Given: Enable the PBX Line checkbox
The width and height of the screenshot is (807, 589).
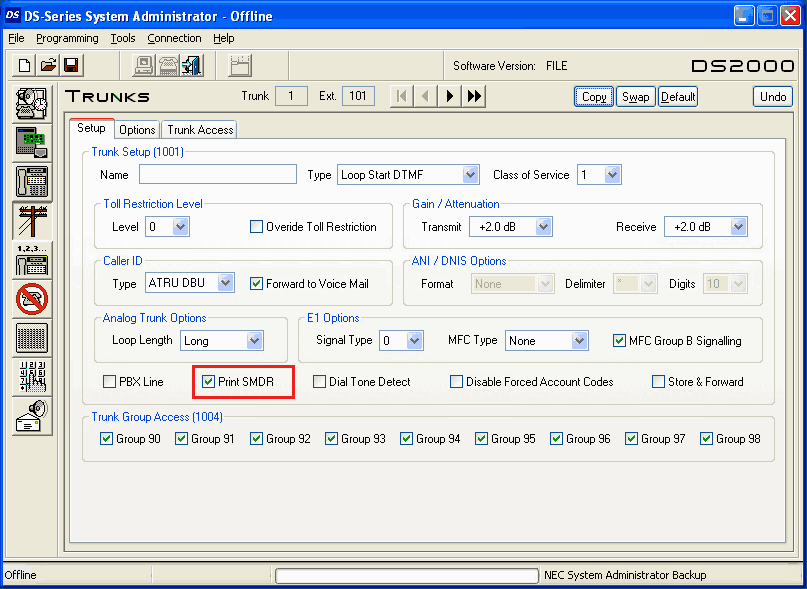Looking at the screenshot, I should (110, 382).
